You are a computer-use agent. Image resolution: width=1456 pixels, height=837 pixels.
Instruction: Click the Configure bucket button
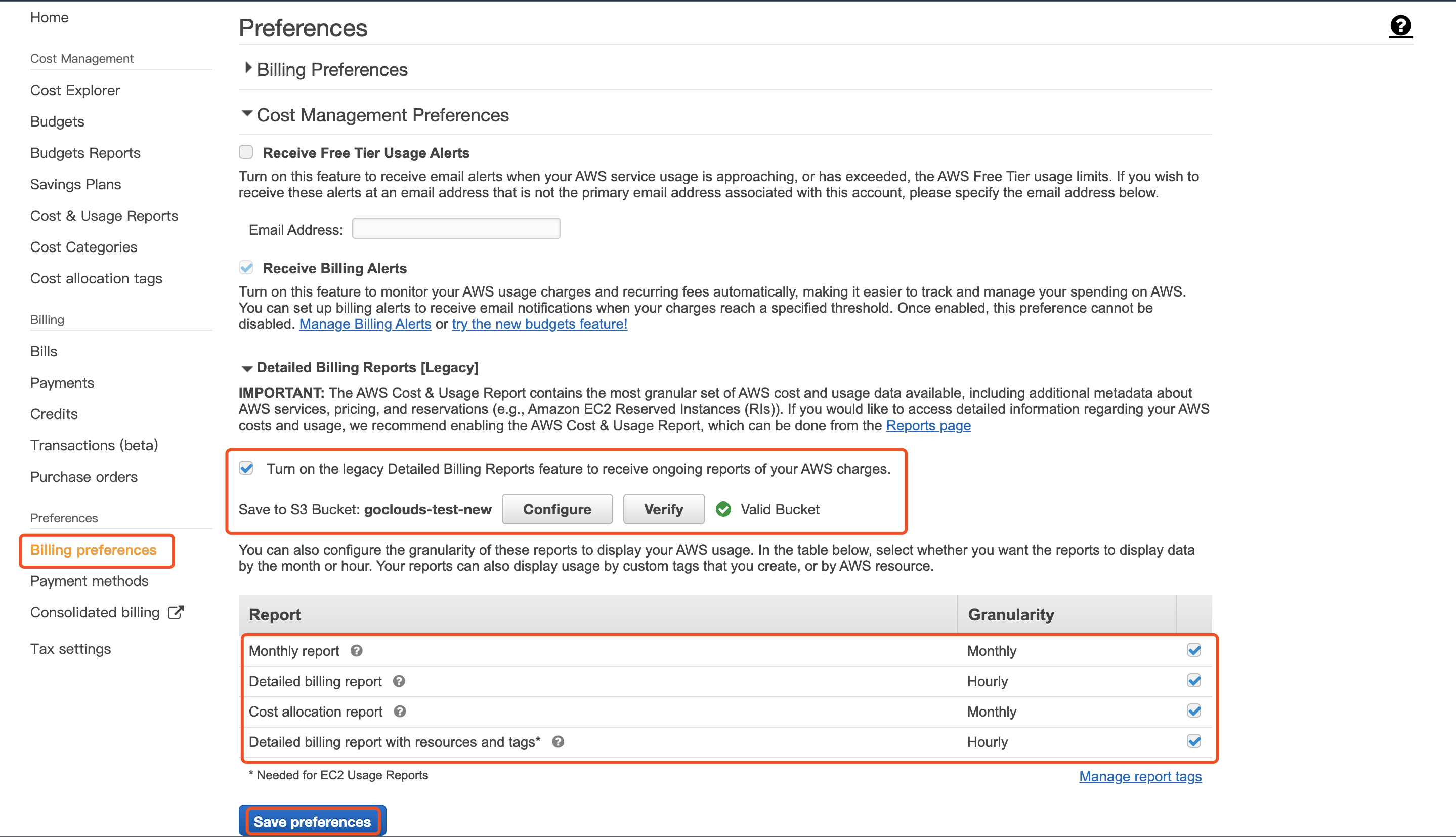pos(557,509)
